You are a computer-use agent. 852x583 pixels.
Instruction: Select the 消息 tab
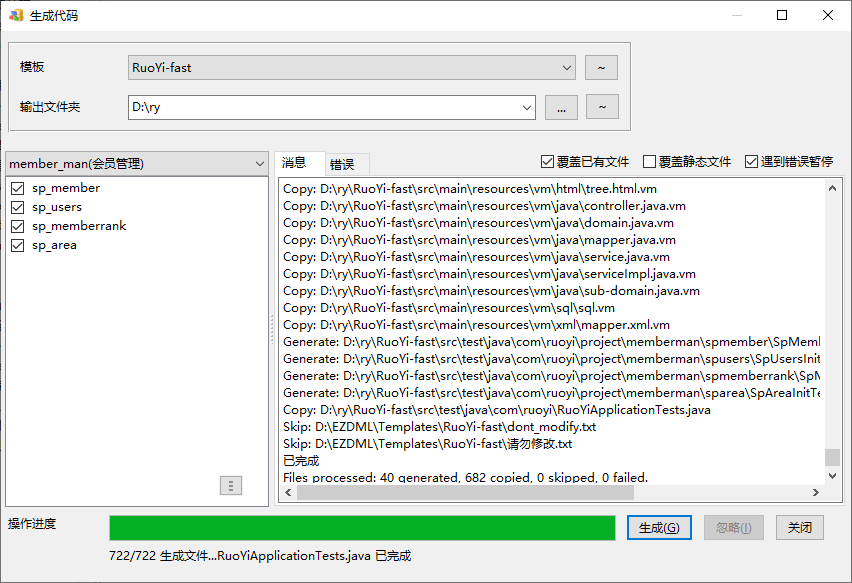point(295,163)
